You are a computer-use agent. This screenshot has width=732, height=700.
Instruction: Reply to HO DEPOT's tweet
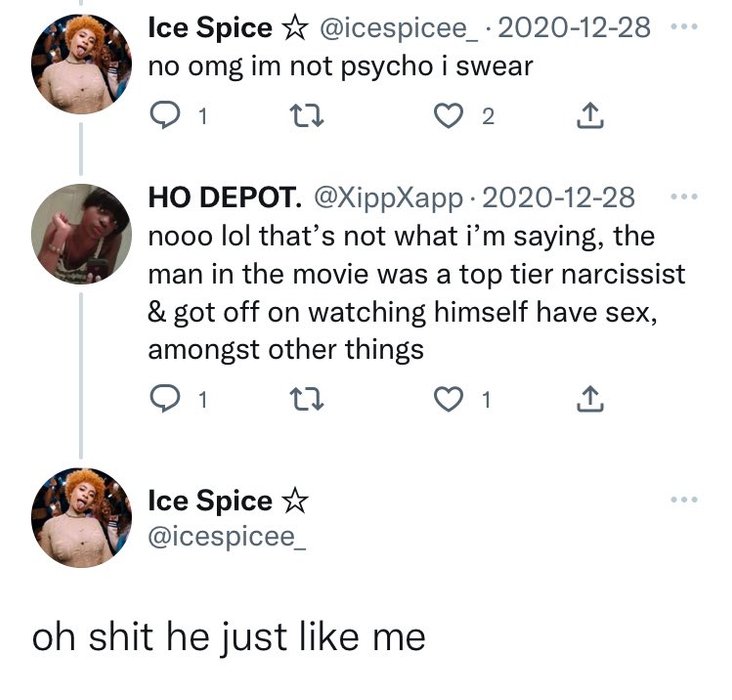click(x=162, y=401)
